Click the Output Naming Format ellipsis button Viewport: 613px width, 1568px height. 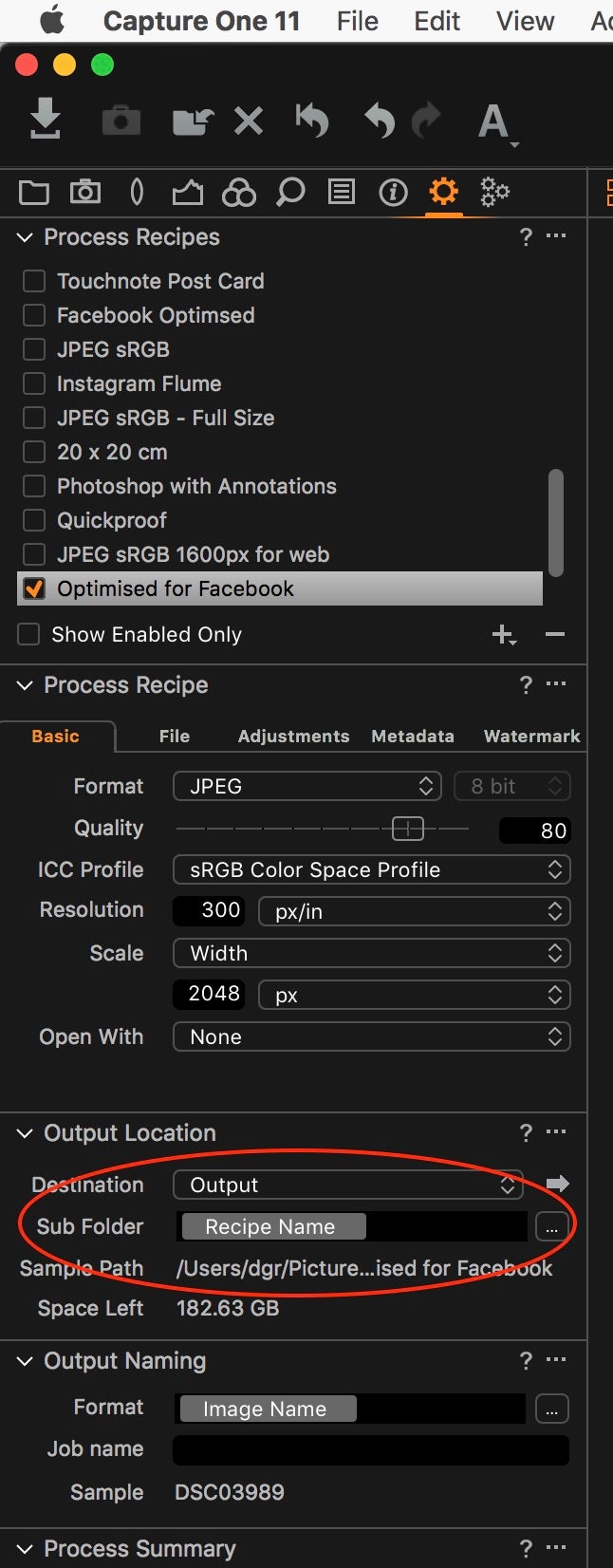pos(551,1409)
